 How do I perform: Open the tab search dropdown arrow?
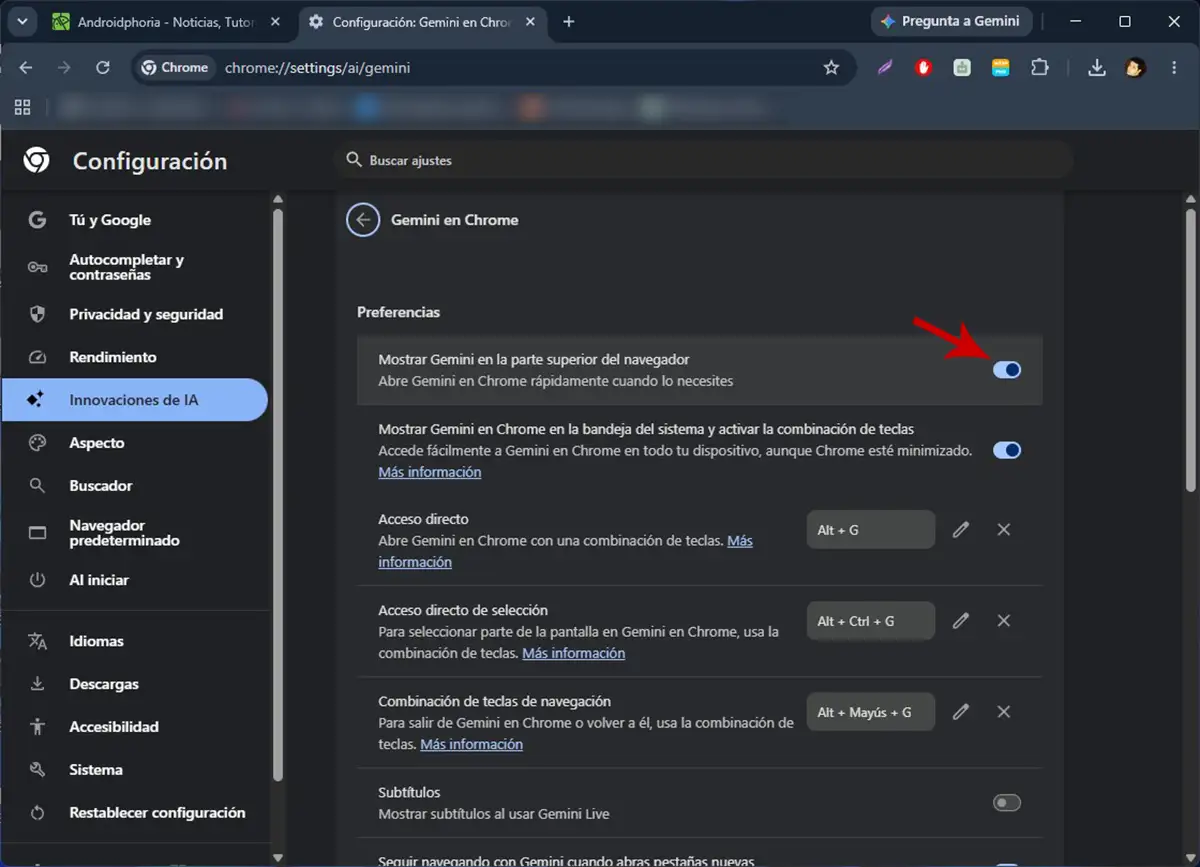[22, 22]
